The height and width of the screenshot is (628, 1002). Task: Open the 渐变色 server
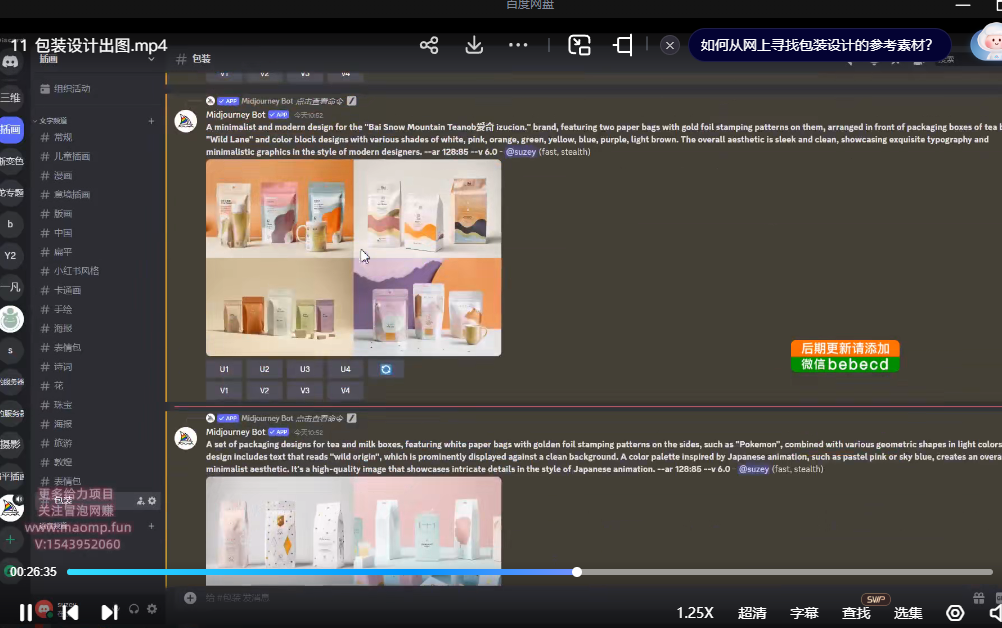click(11, 161)
